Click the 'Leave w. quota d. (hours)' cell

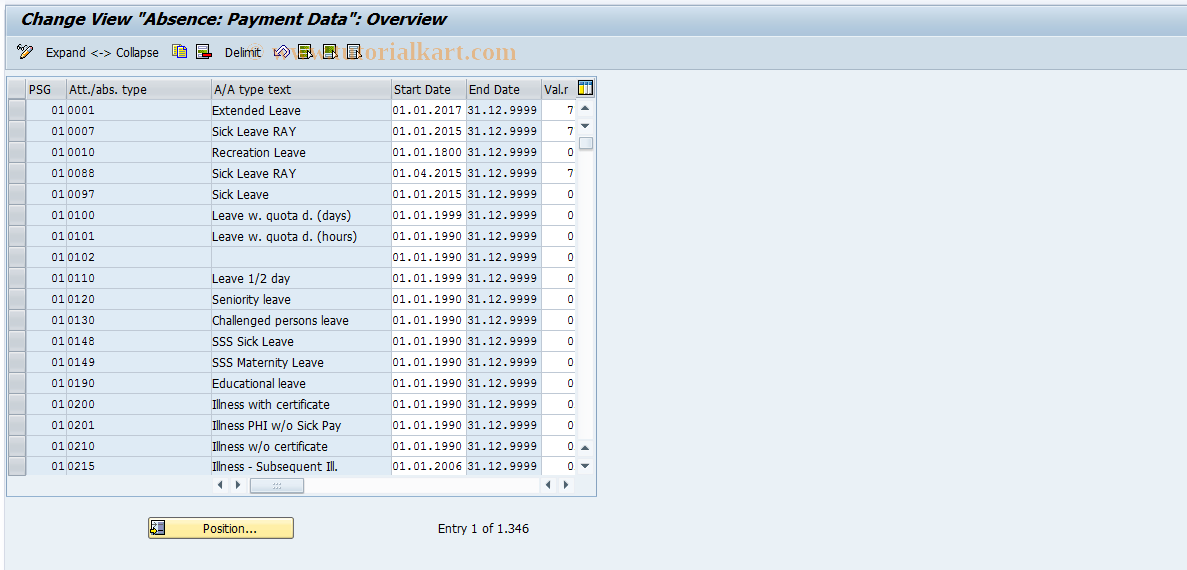[x=301, y=236]
